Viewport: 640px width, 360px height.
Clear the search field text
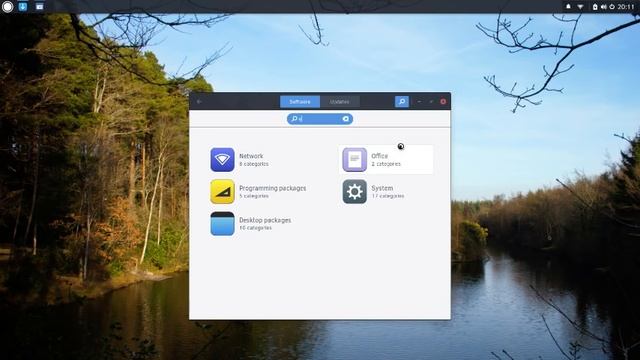point(346,119)
